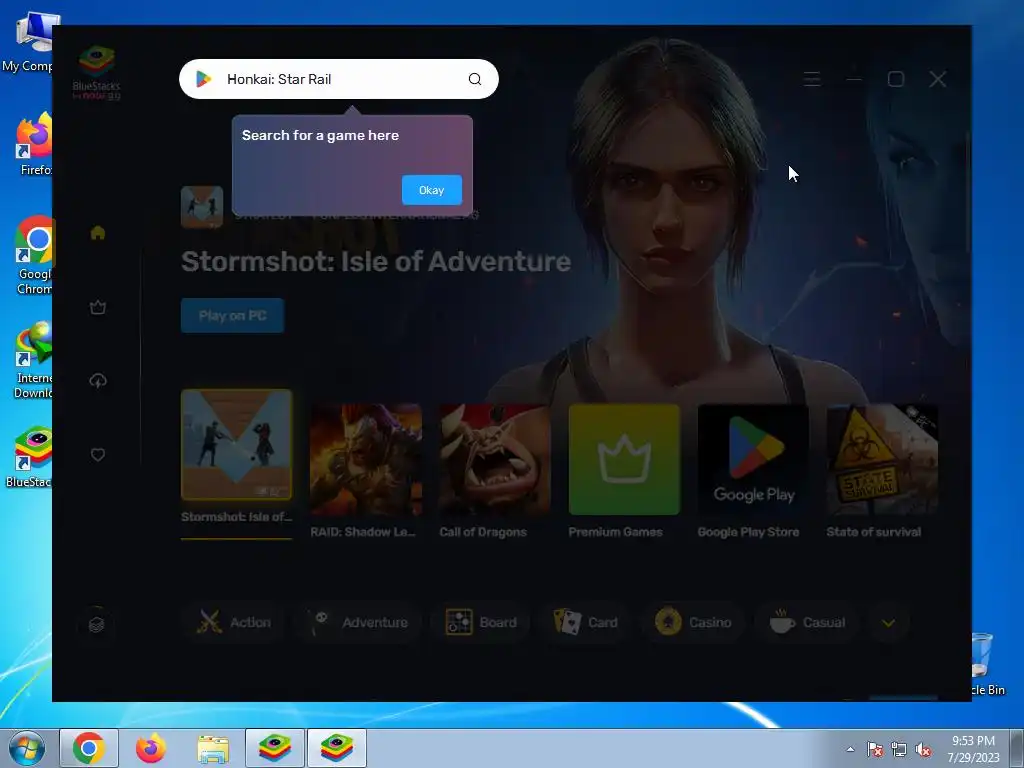The image size is (1024, 768).
Task: Click first BlueStacks taskbar icon
Action: [275, 748]
